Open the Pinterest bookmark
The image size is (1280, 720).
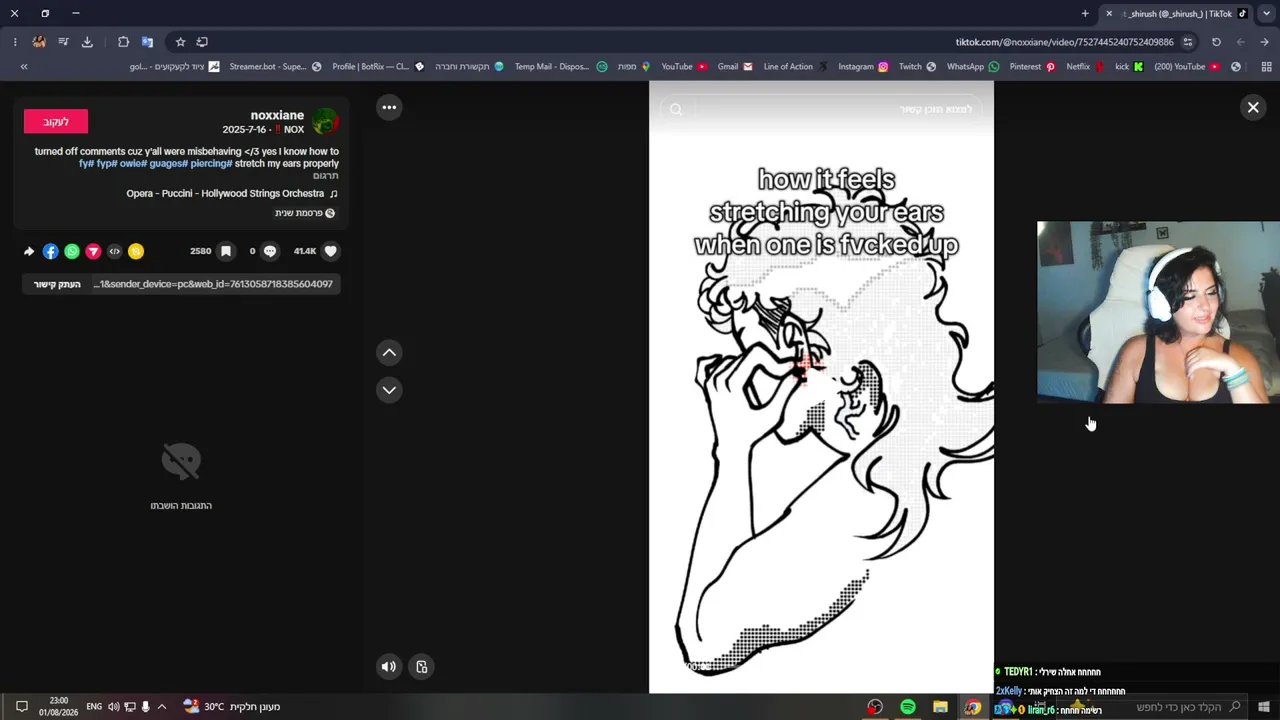(1033, 67)
